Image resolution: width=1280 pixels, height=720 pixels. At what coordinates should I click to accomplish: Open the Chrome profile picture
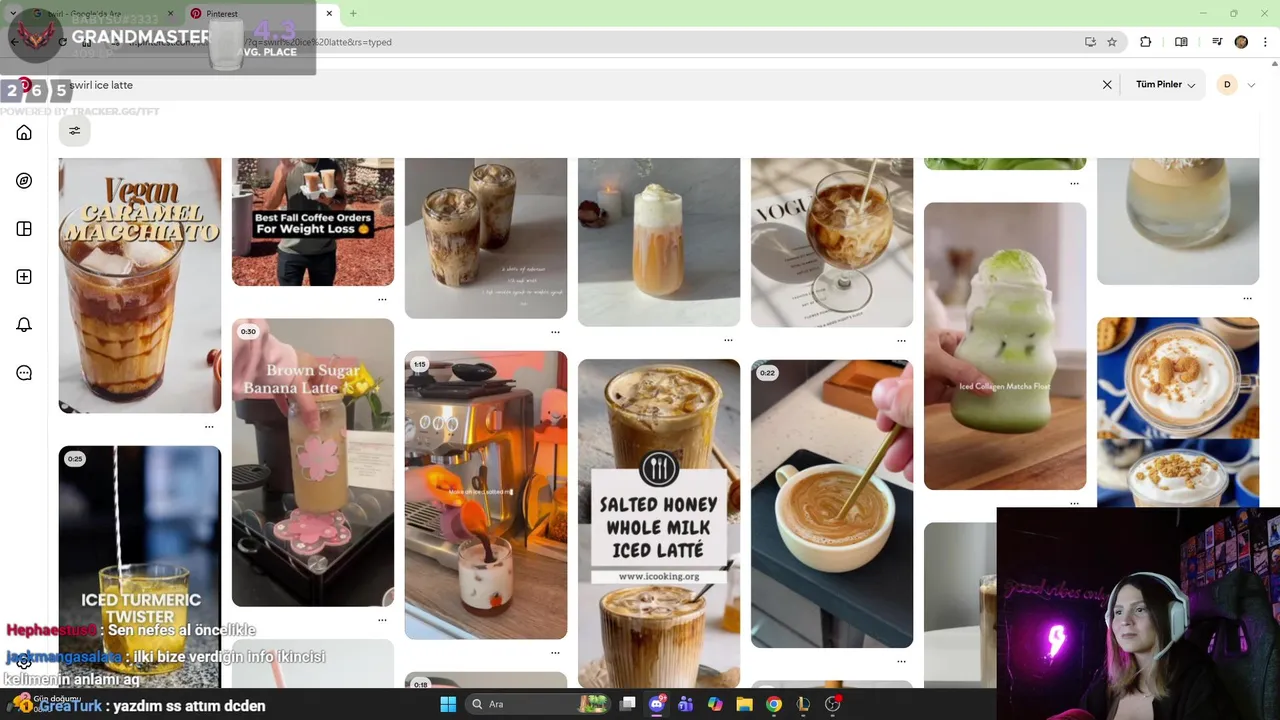[x=1241, y=42]
